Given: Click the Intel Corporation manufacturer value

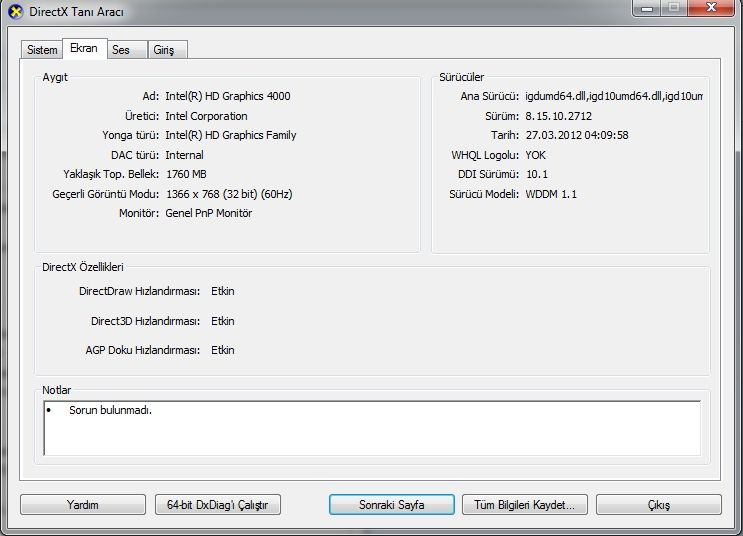Looking at the screenshot, I should 206,116.
